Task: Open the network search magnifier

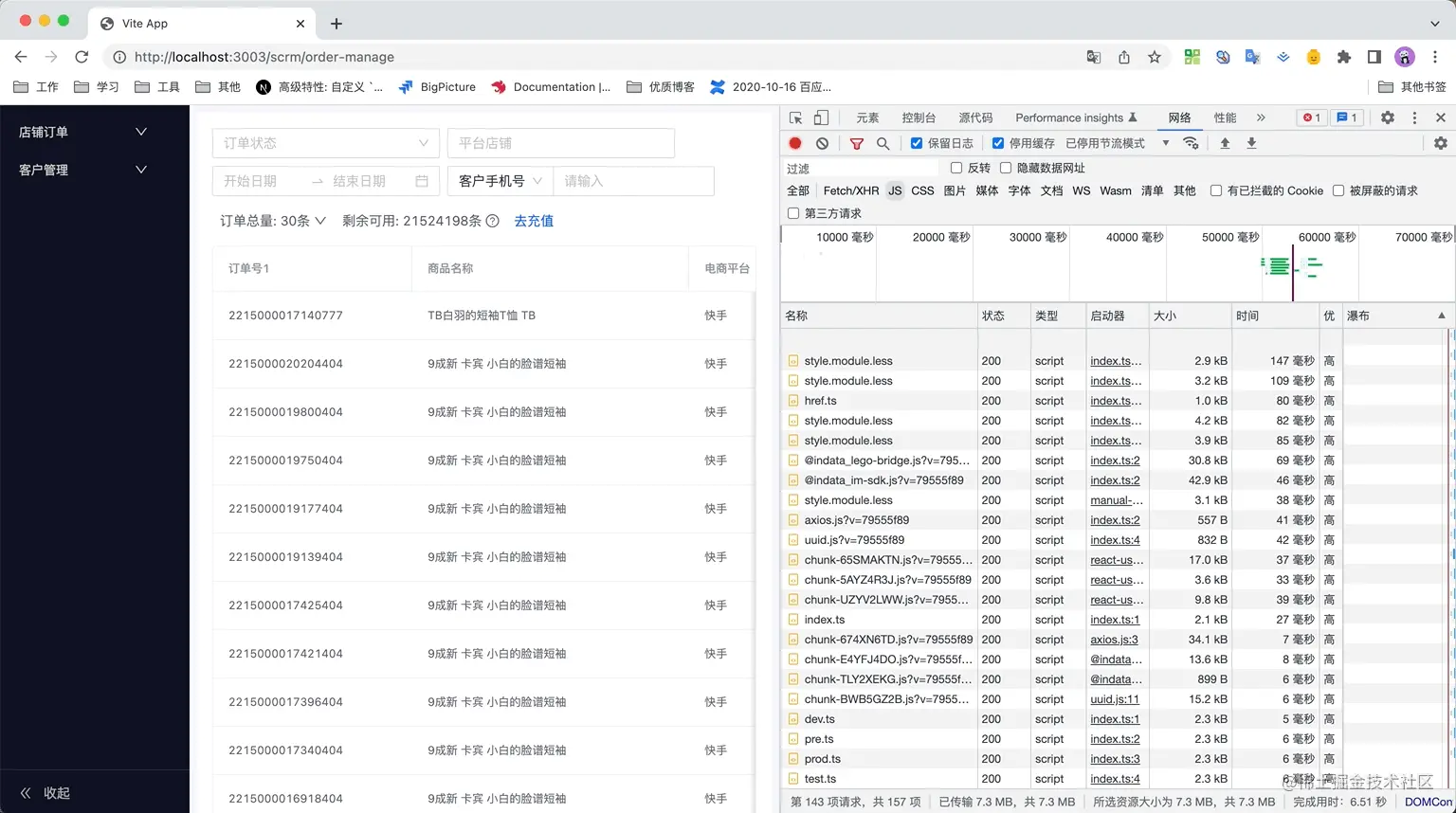Action: click(x=883, y=143)
